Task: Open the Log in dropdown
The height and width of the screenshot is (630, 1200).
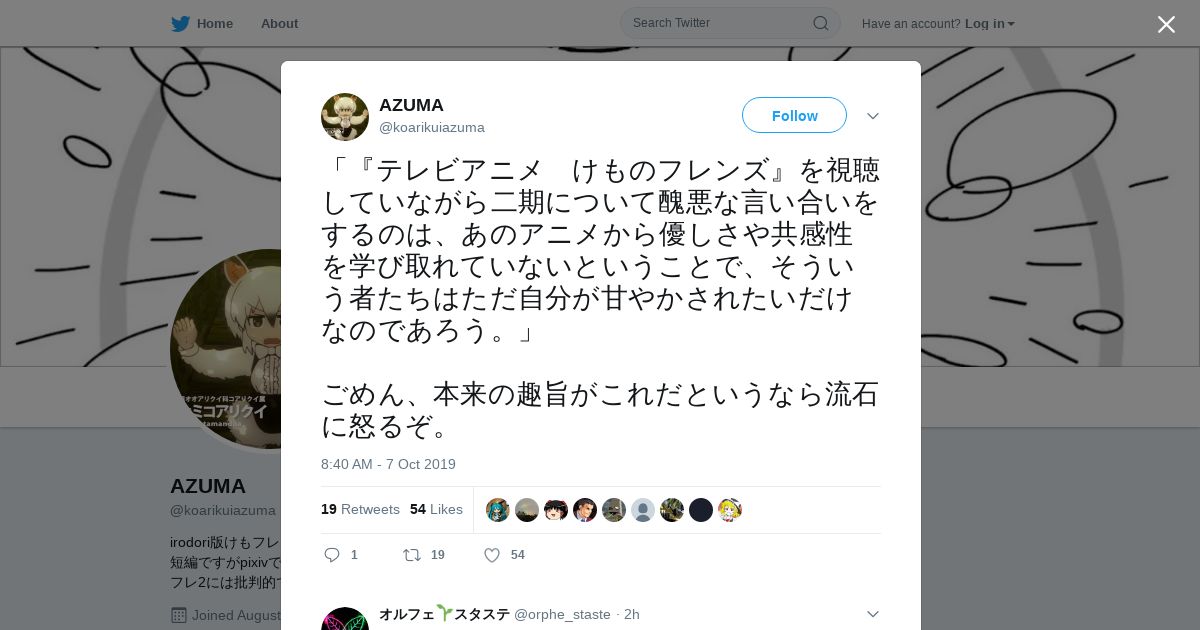Action: point(990,23)
